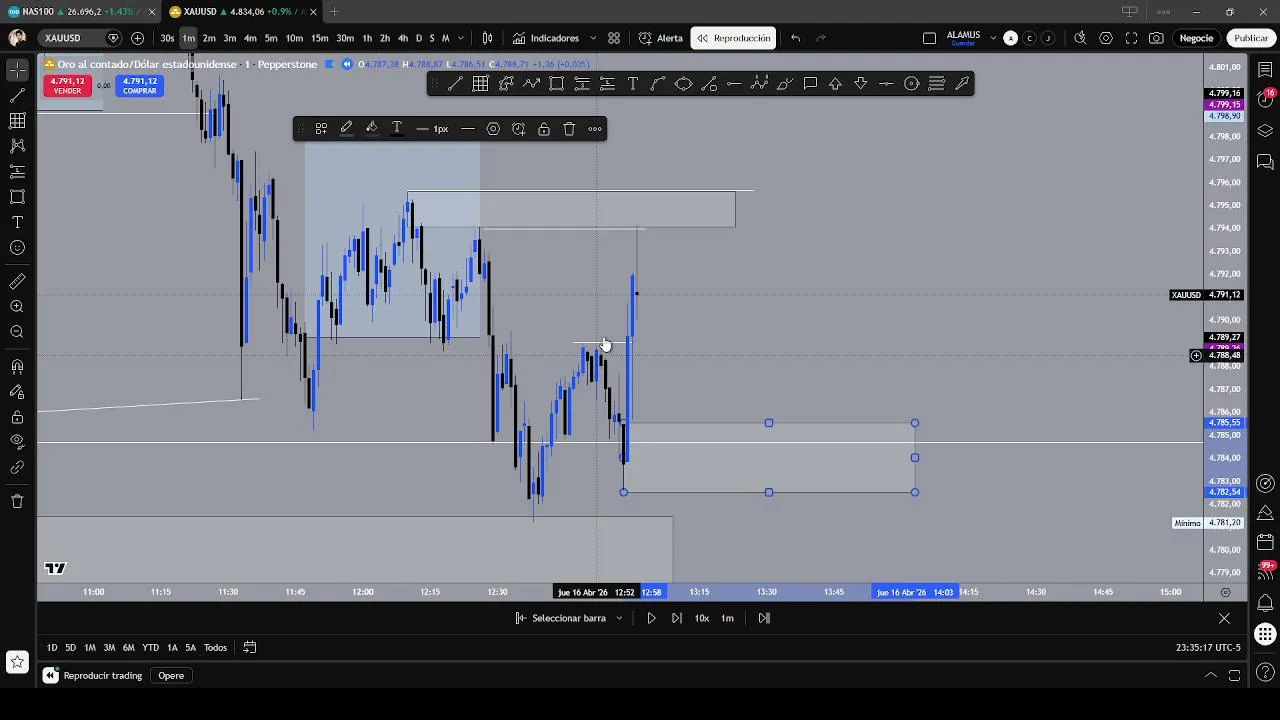Click the Negocie button
The image size is (1280, 720).
(x=1196, y=38)
